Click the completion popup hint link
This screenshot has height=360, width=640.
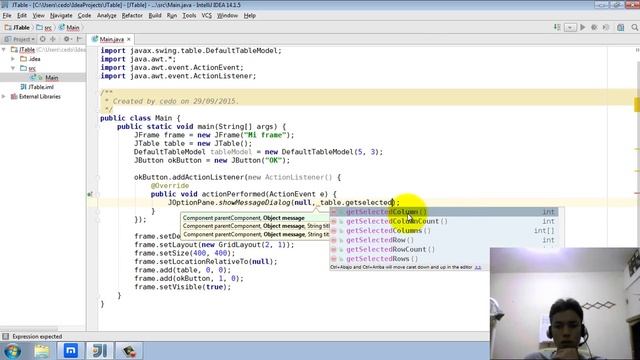(478, 267)
